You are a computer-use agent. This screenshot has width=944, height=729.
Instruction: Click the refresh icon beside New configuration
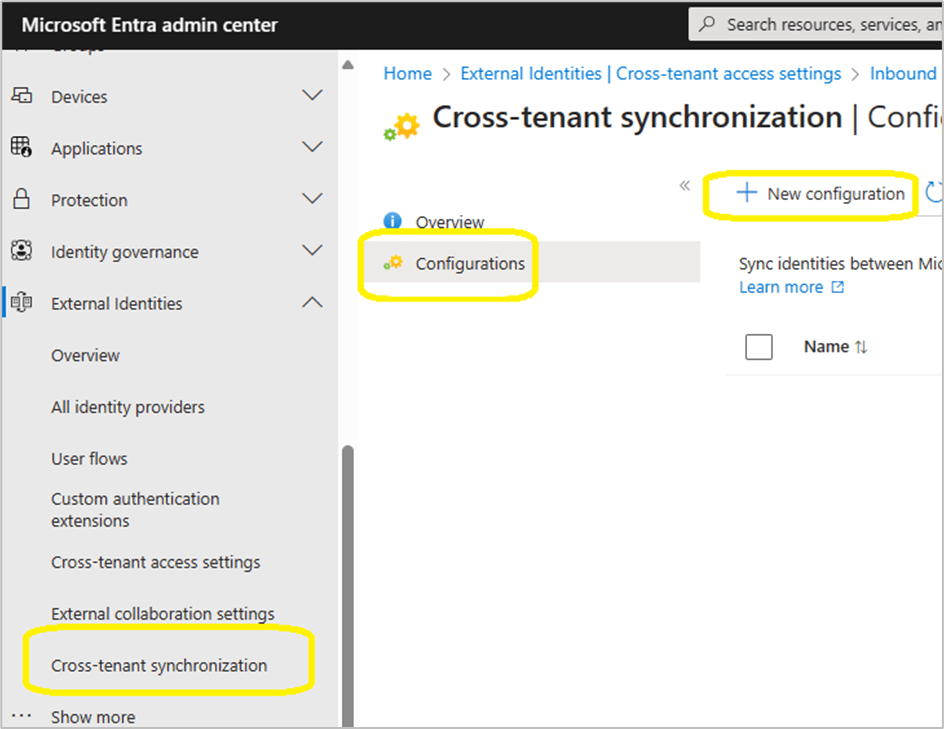coord(934,193)
